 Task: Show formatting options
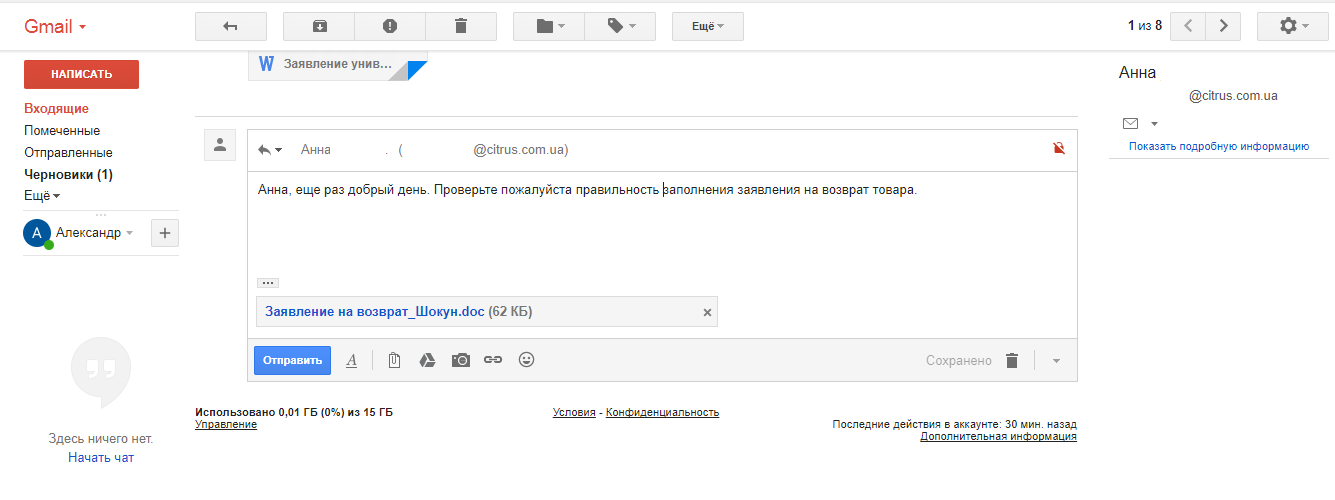coord(351,360)
